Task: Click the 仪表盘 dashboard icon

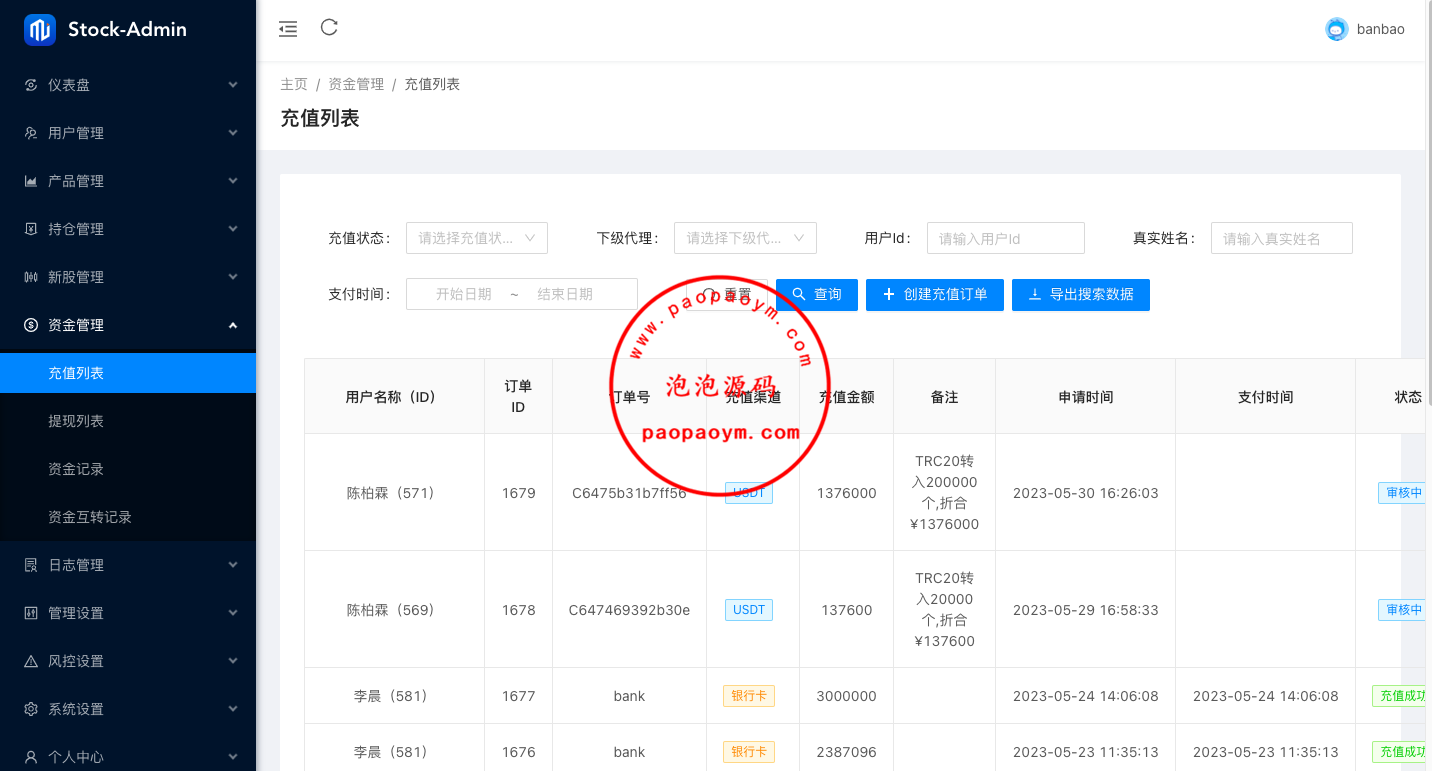Action: 31,85
